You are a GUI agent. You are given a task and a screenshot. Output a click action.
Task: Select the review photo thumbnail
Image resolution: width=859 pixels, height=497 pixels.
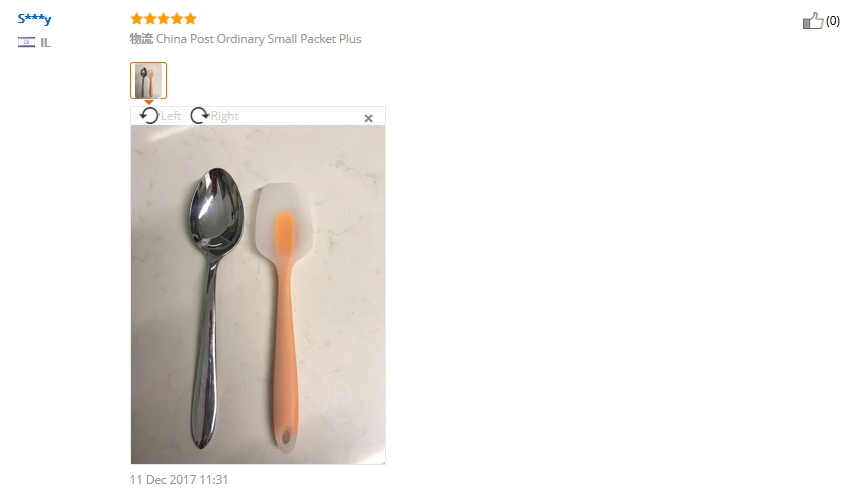tap(148, 81)
